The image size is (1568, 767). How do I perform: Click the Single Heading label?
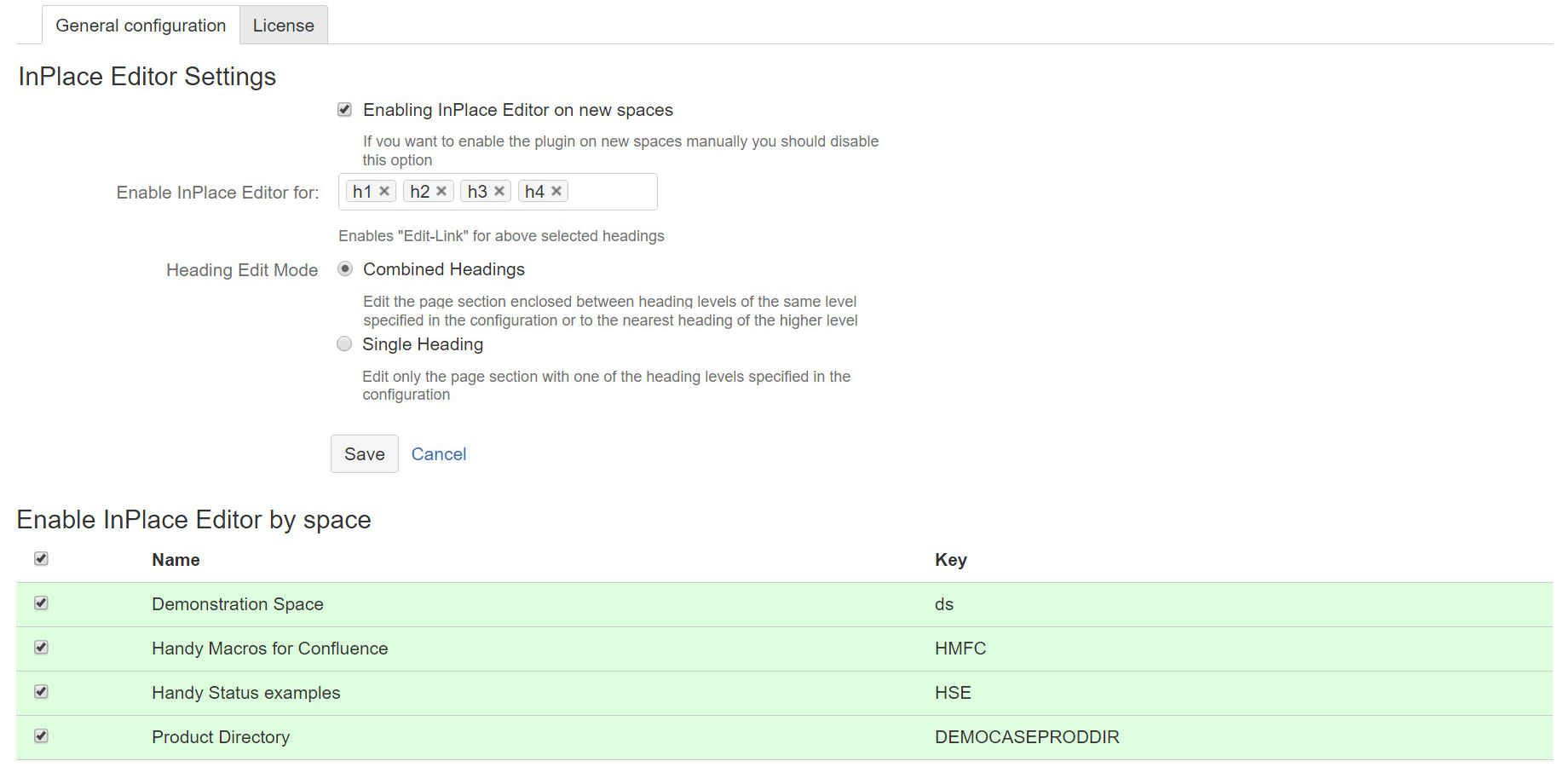pyautogui.click(x=423, y=344)
